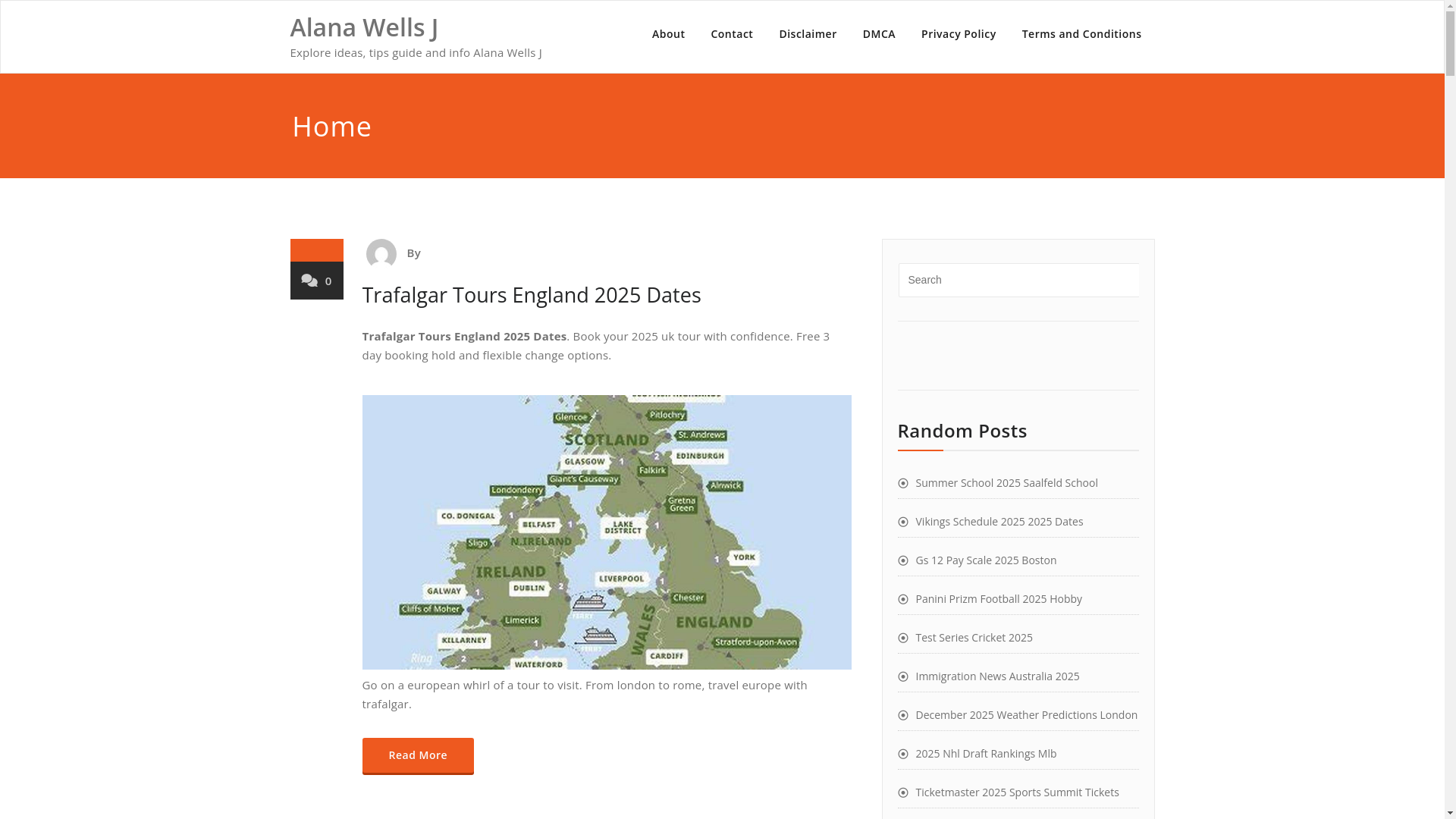Click the site tagline 'Explore ideas, tips guide and info Alana Wells J'

point(416,52)
